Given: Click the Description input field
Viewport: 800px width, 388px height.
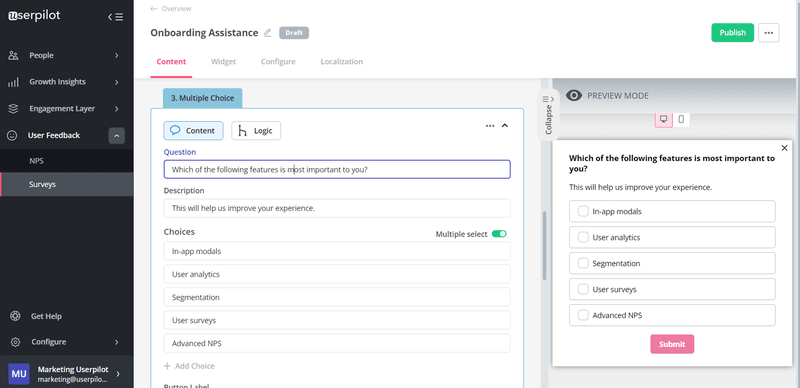Looking at the screenshot, I should tap(337, 208).
